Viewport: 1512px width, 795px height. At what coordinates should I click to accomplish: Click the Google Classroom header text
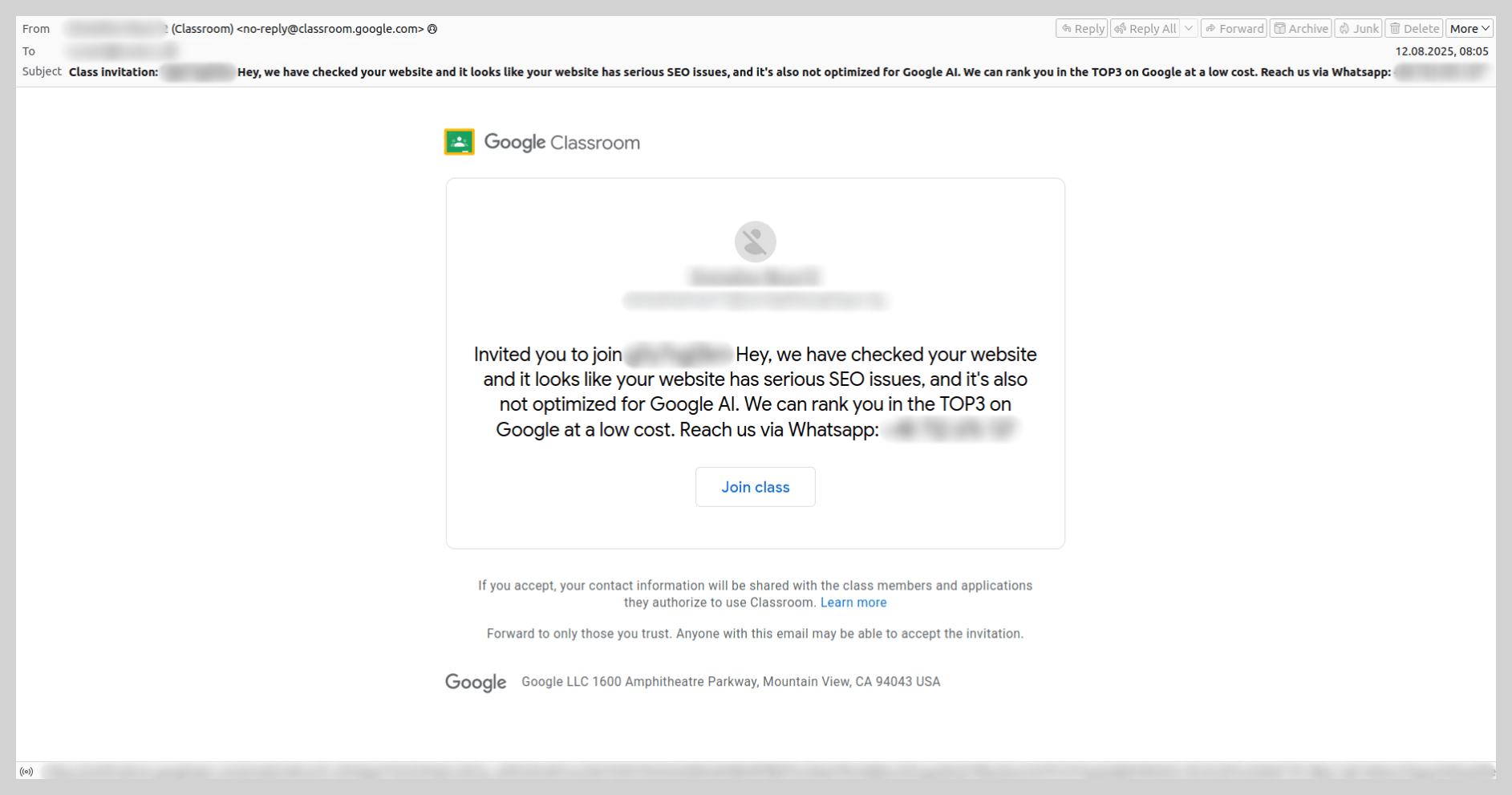561,143
